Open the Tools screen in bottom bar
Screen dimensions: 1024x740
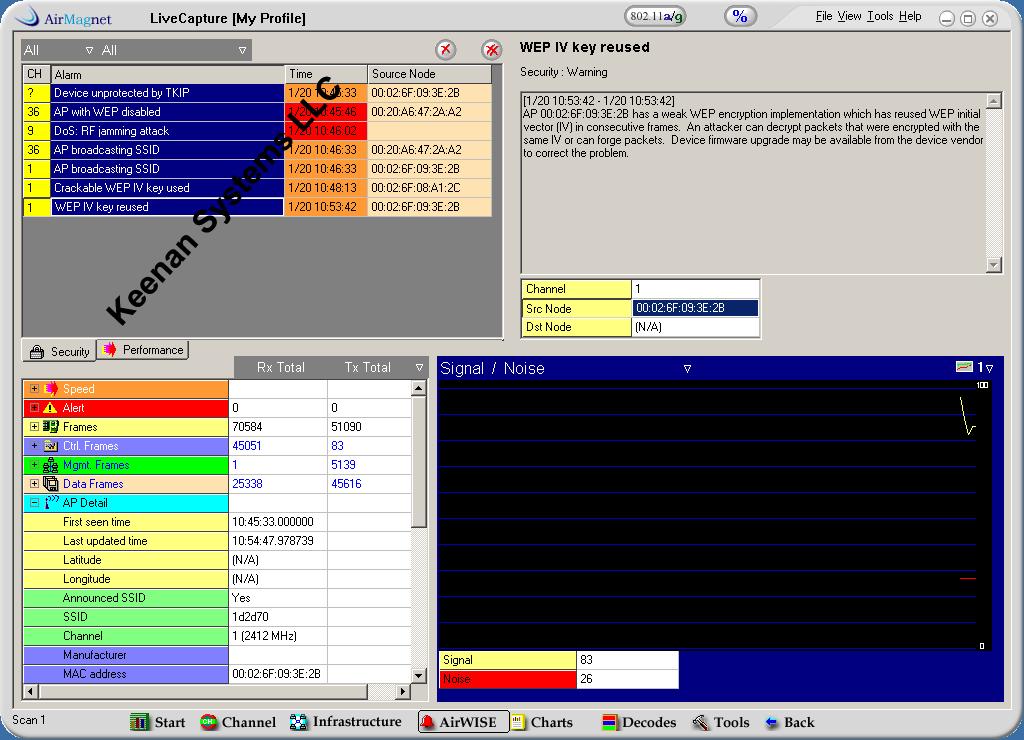(x=721, y=722)
